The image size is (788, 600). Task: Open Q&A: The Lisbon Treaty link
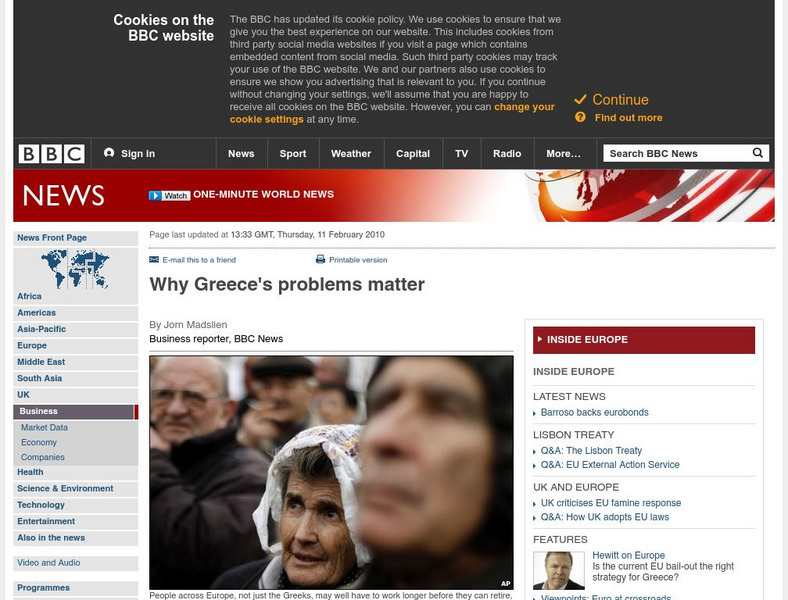pyautogui.click(x=591, y=451)
